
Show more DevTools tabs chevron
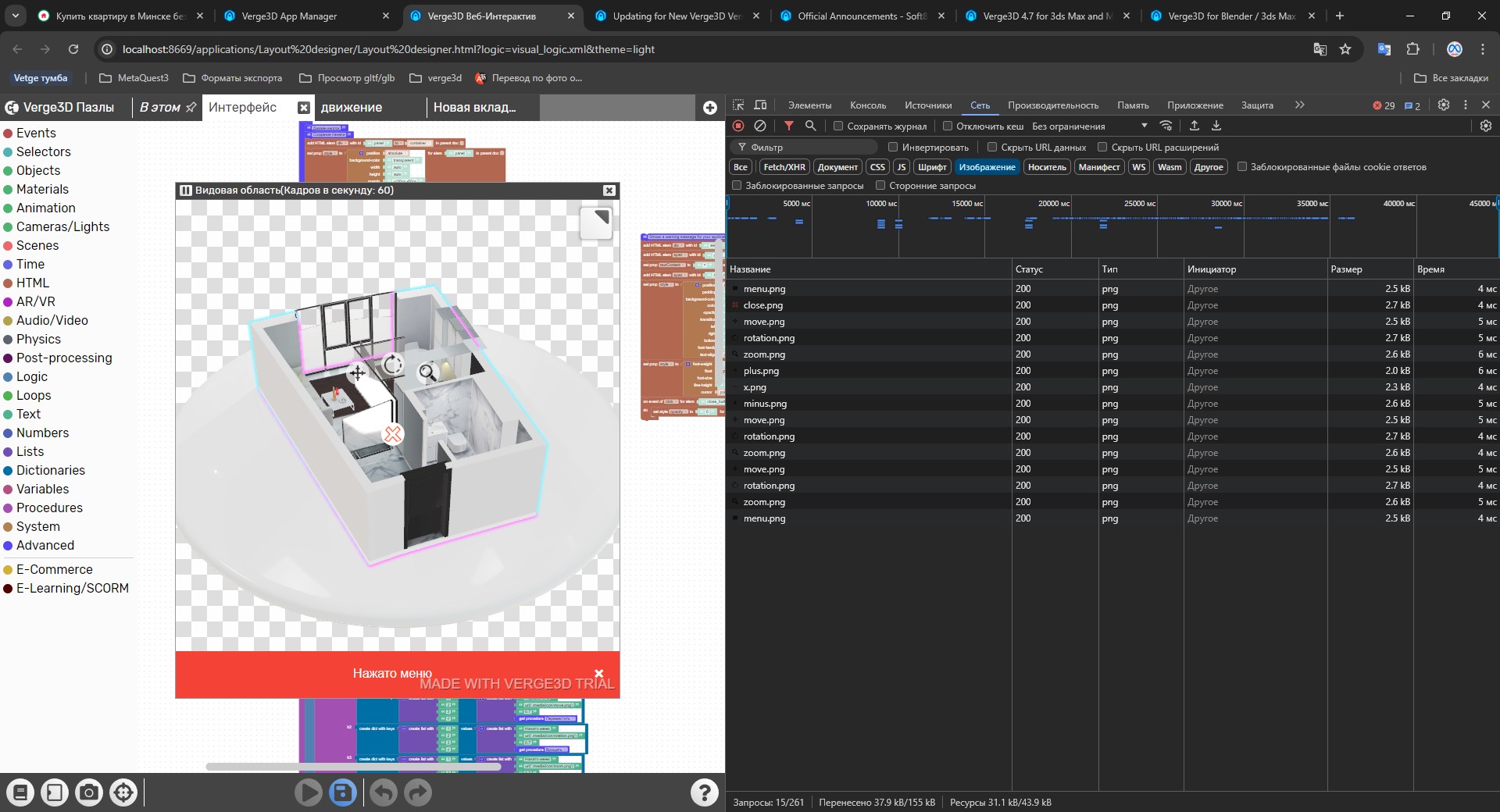[x=1299, y=105]
